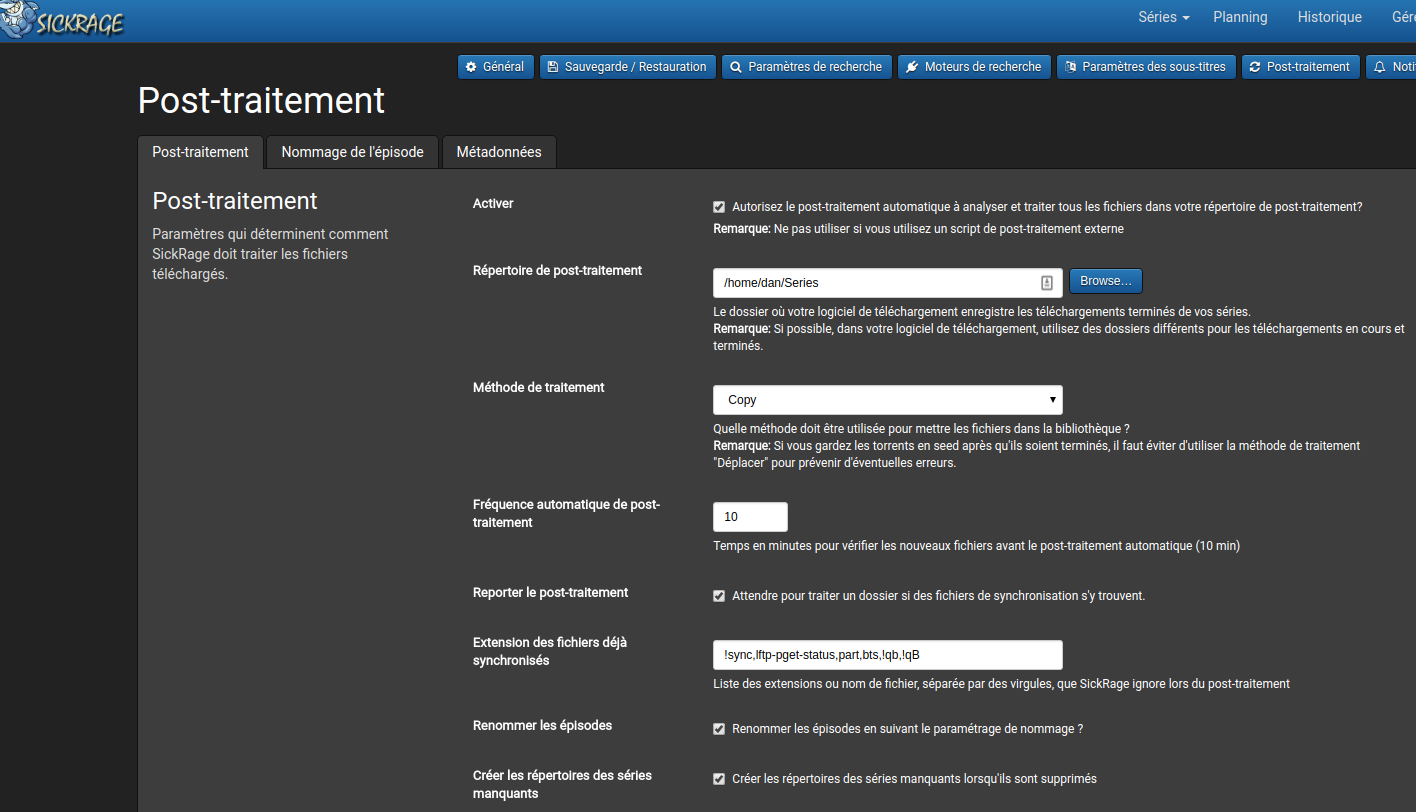Open the Métadonnées tab

(499, 152)
